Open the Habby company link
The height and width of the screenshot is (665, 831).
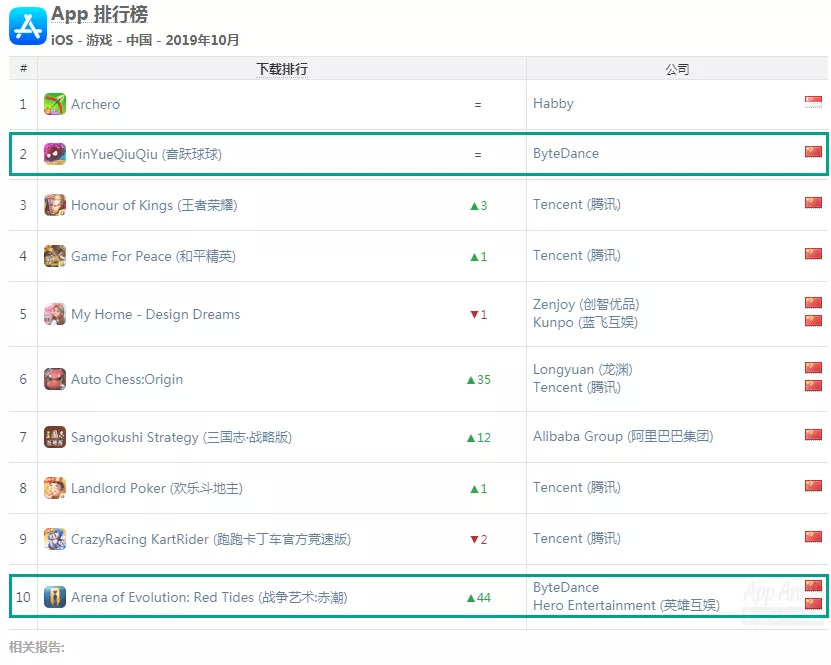click(x=553, y=103)
